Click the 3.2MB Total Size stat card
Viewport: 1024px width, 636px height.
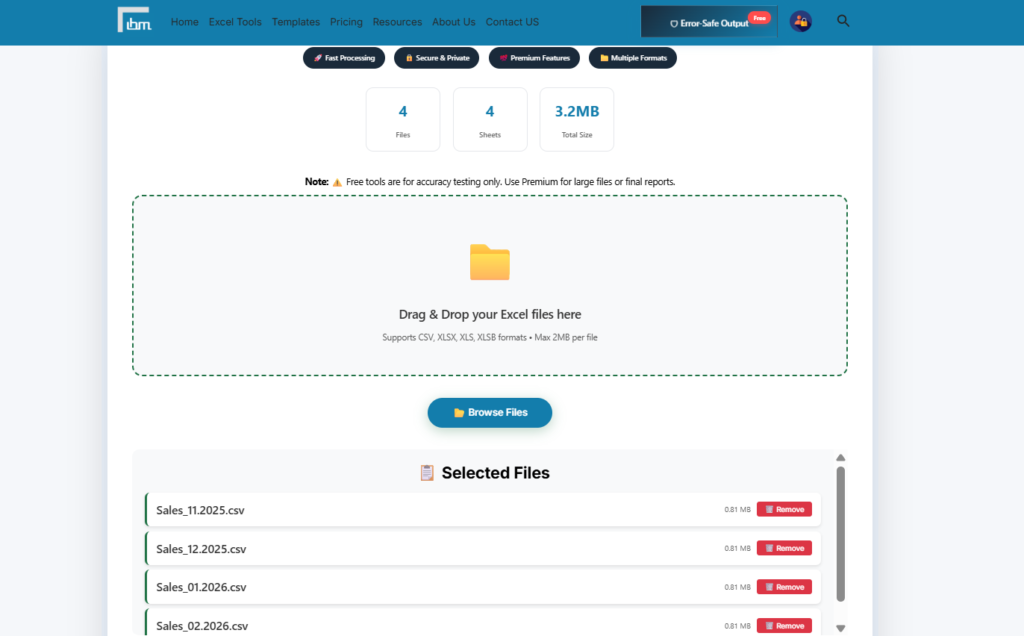click(576, 119)
